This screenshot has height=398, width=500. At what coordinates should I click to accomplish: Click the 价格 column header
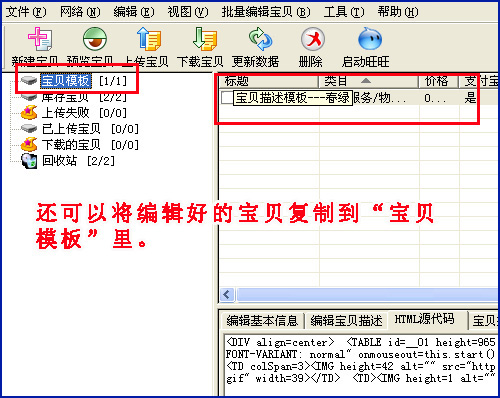438,81
